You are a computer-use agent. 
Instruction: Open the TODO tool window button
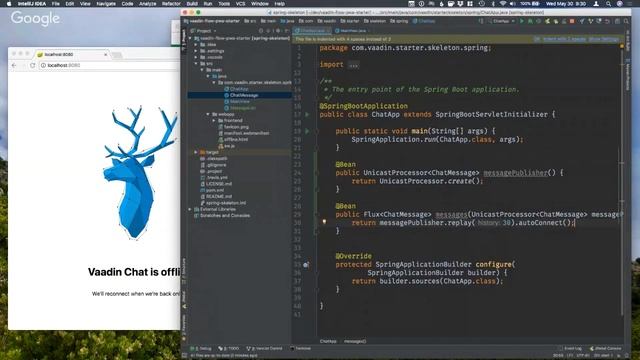[x=229, y=349]
